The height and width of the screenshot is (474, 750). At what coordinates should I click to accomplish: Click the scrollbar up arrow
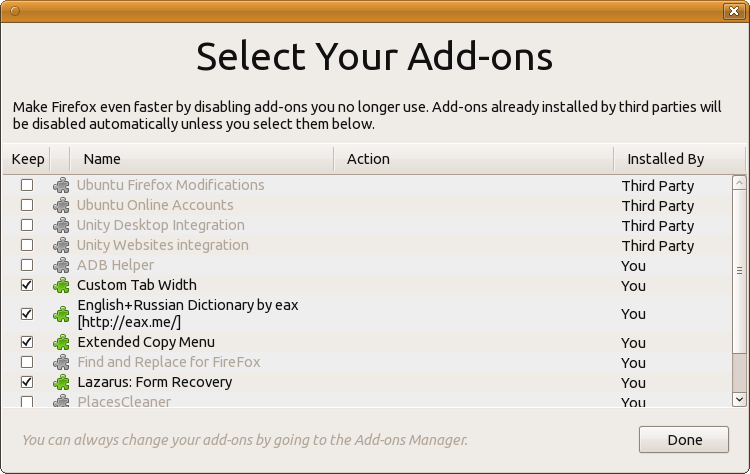pyautogui.click(x=739, y=183)
